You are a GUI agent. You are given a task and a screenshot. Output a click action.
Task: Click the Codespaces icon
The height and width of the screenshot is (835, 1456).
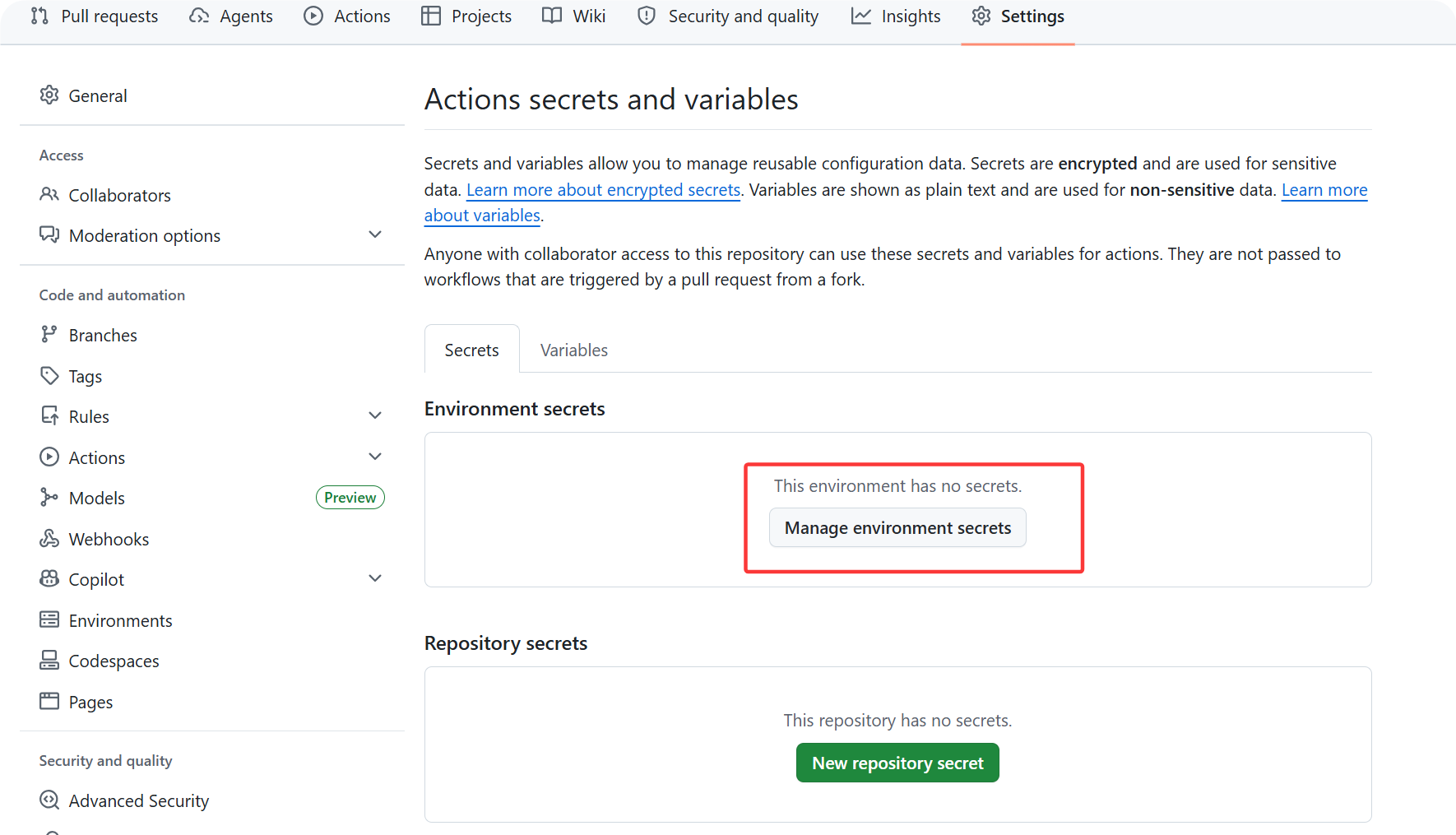pos(49,661)
